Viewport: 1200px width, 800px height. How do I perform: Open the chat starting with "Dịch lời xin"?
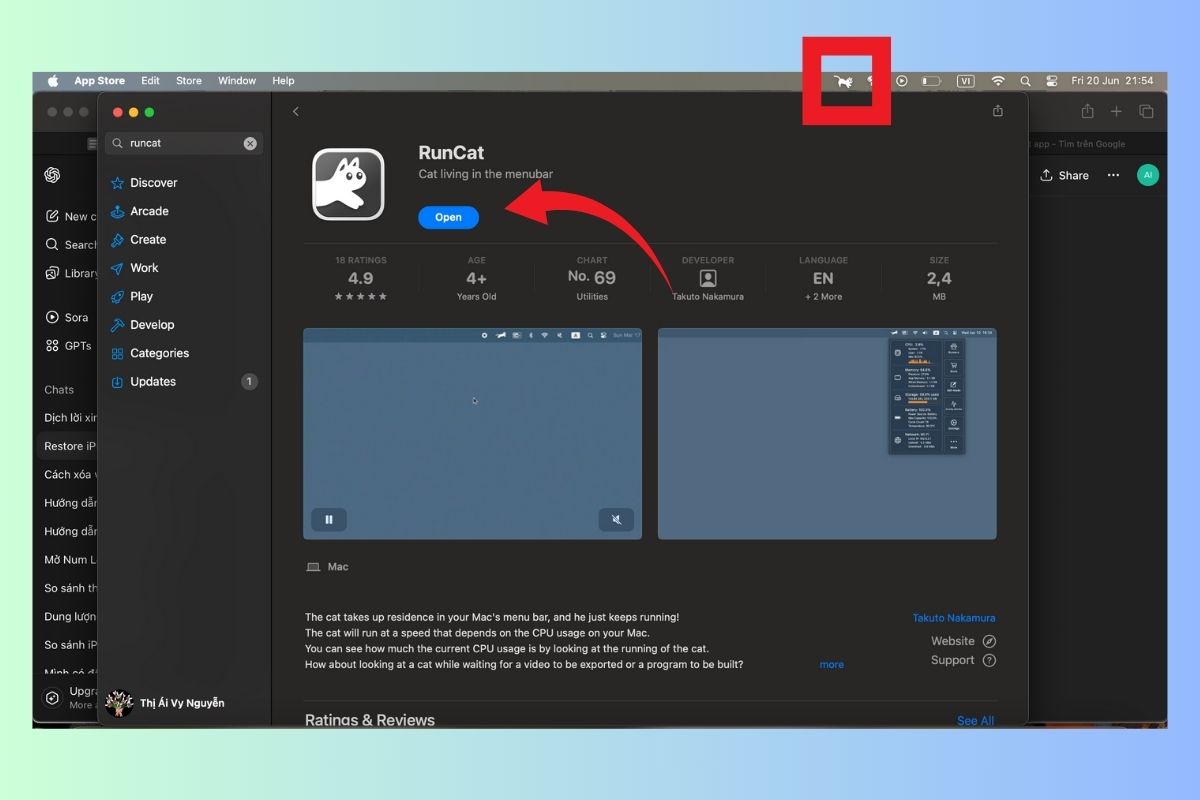[70, 418]
